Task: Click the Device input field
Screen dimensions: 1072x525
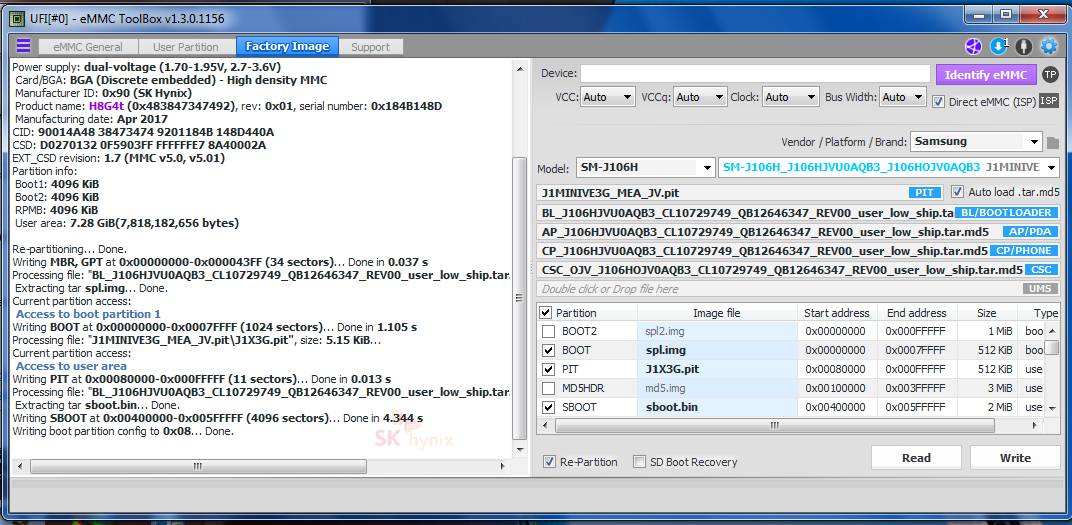Action: [x=755, y=74]
